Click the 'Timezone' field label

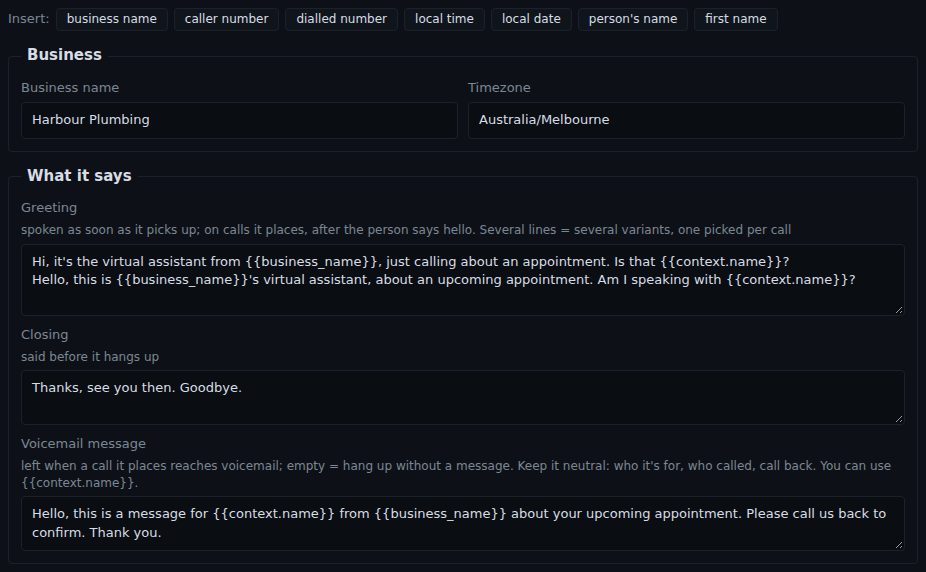click(x=499, y=88)
